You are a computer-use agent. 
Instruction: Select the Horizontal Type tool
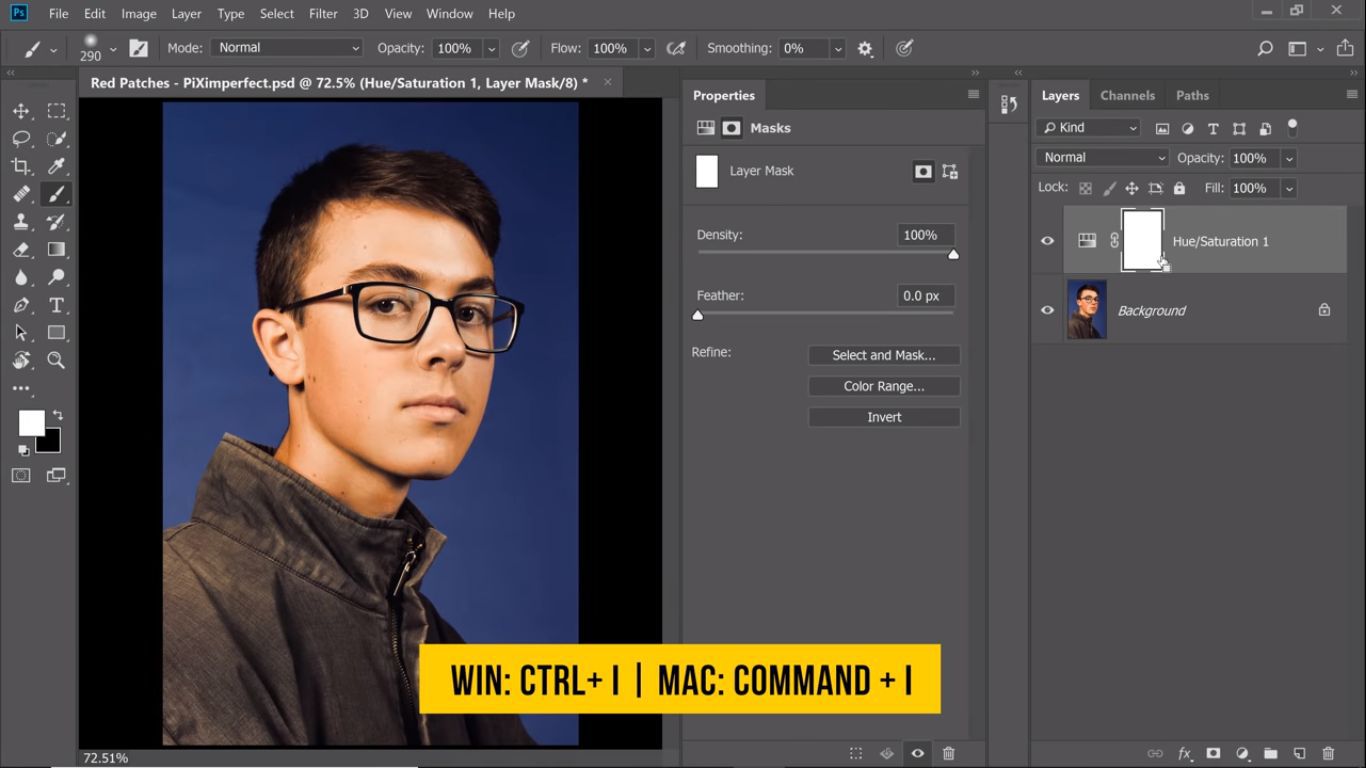pyautogui.click(x=57, y=305)
